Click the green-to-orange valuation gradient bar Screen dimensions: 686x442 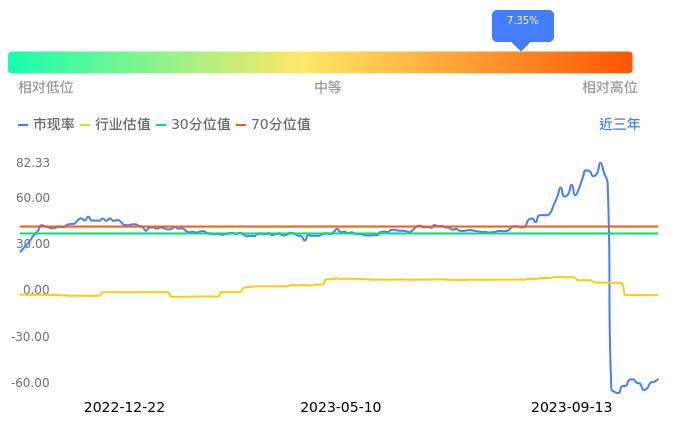pos(320,62)
